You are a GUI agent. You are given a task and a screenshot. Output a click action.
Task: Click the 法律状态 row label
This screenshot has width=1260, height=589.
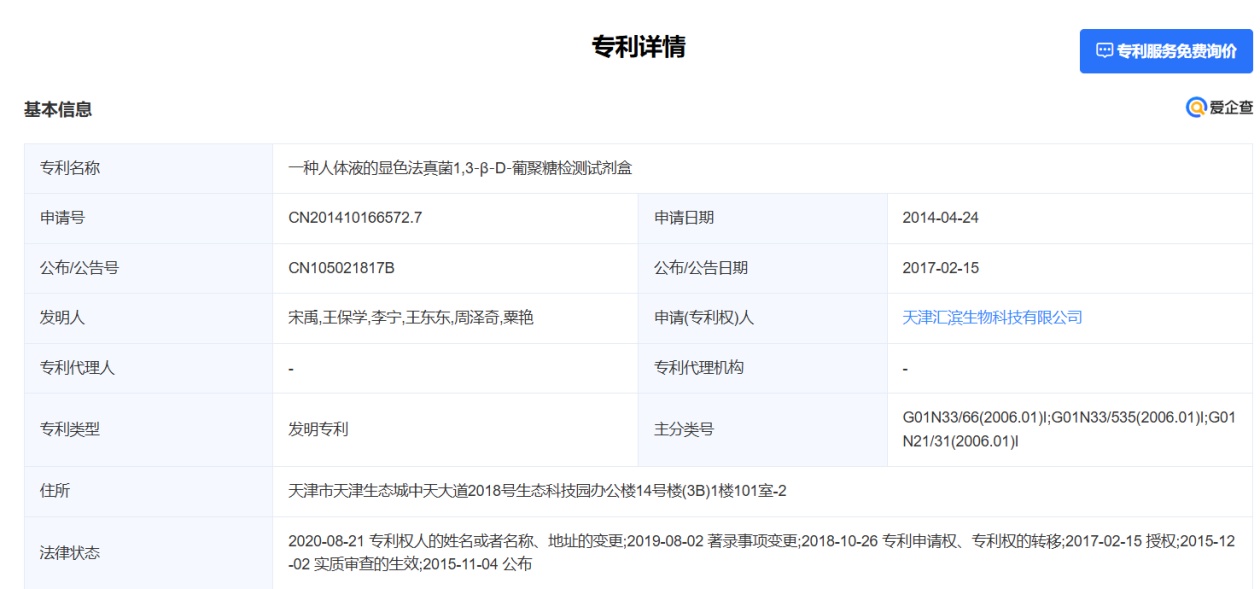coord(70,553)
